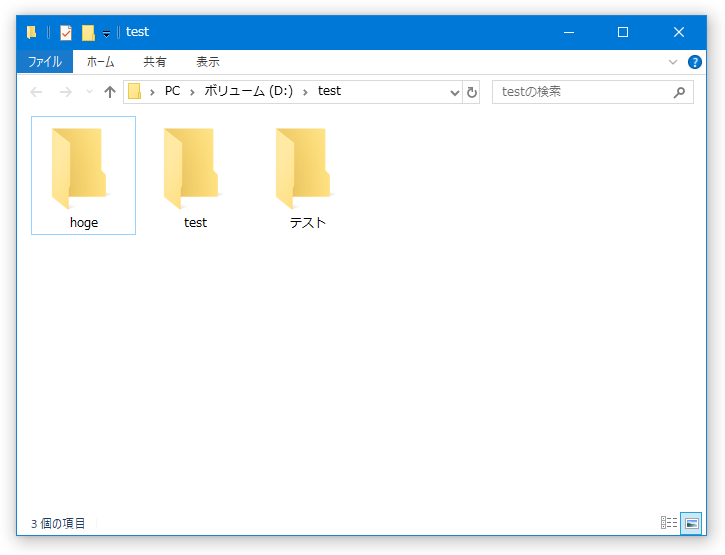Click the hoge folder name label
The width and height of the screenshot is (725, 555).
click(x=84, y=222)
